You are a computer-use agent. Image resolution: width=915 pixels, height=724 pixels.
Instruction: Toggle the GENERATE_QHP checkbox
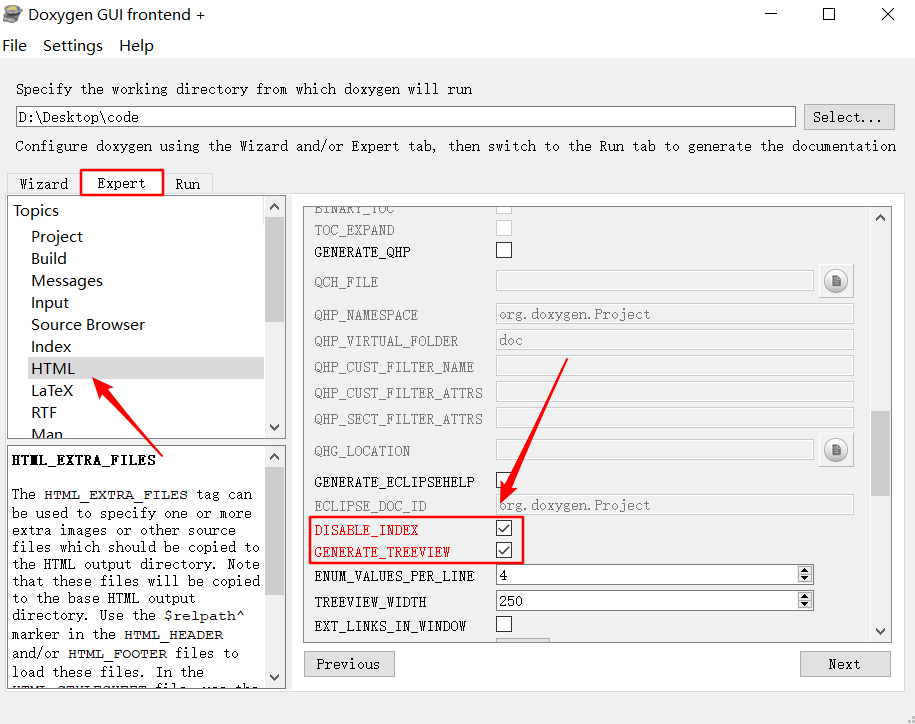pos(504,250)
